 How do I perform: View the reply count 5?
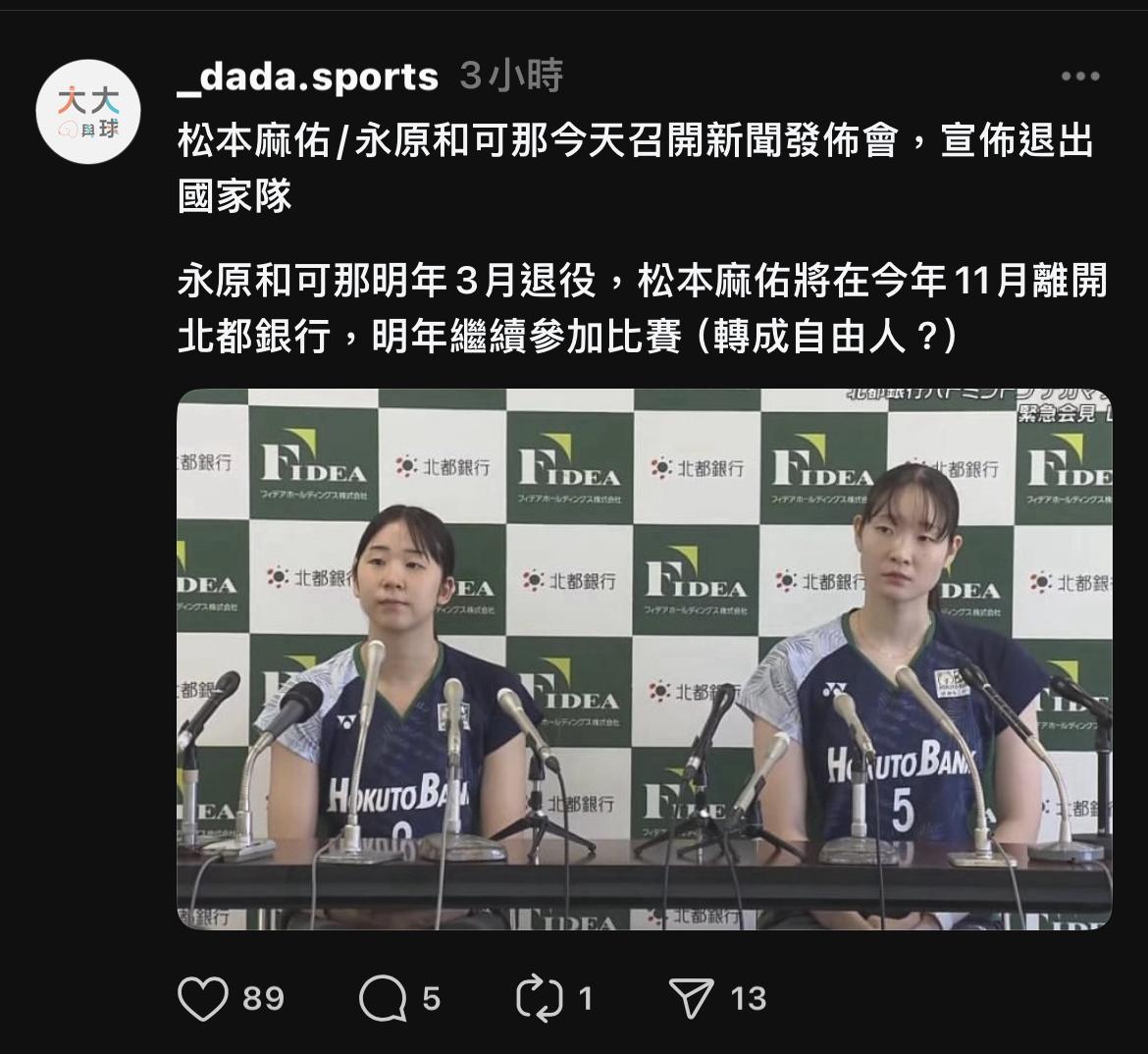pos(431,998)
